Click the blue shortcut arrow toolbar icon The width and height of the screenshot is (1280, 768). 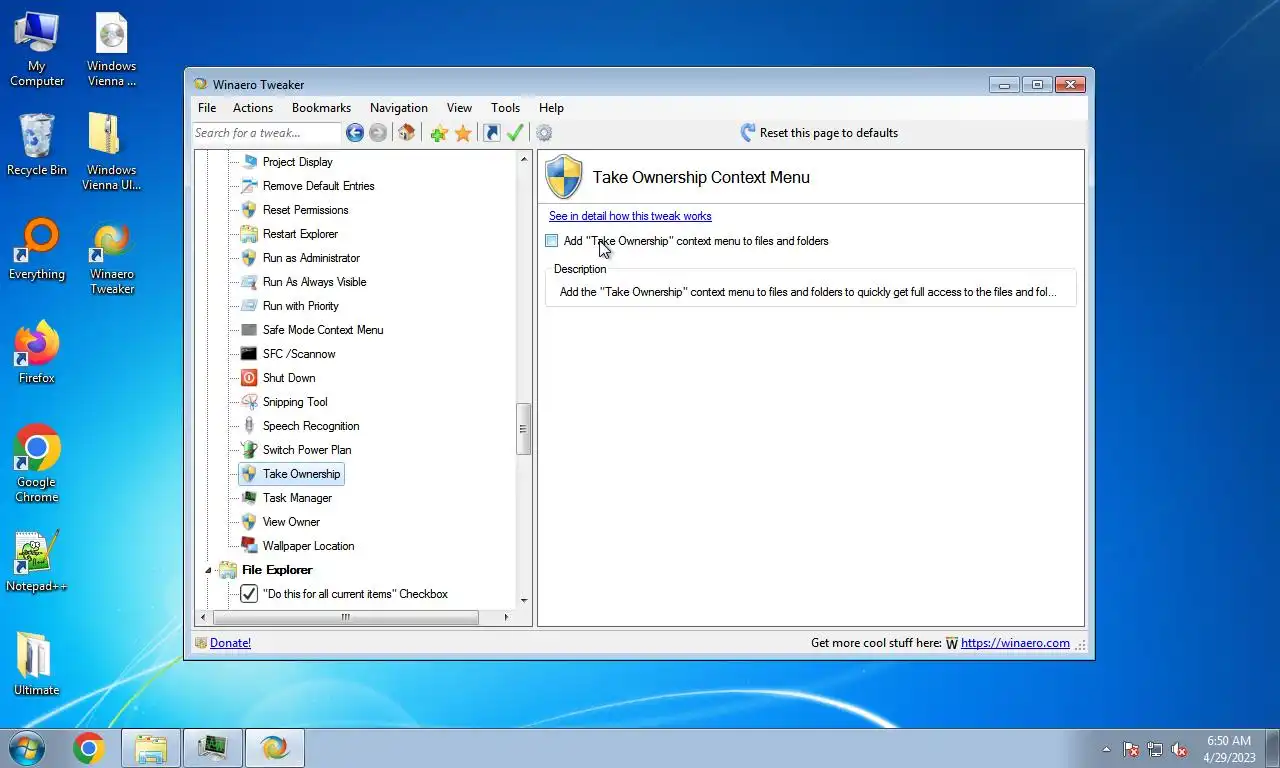coord(492,133)
